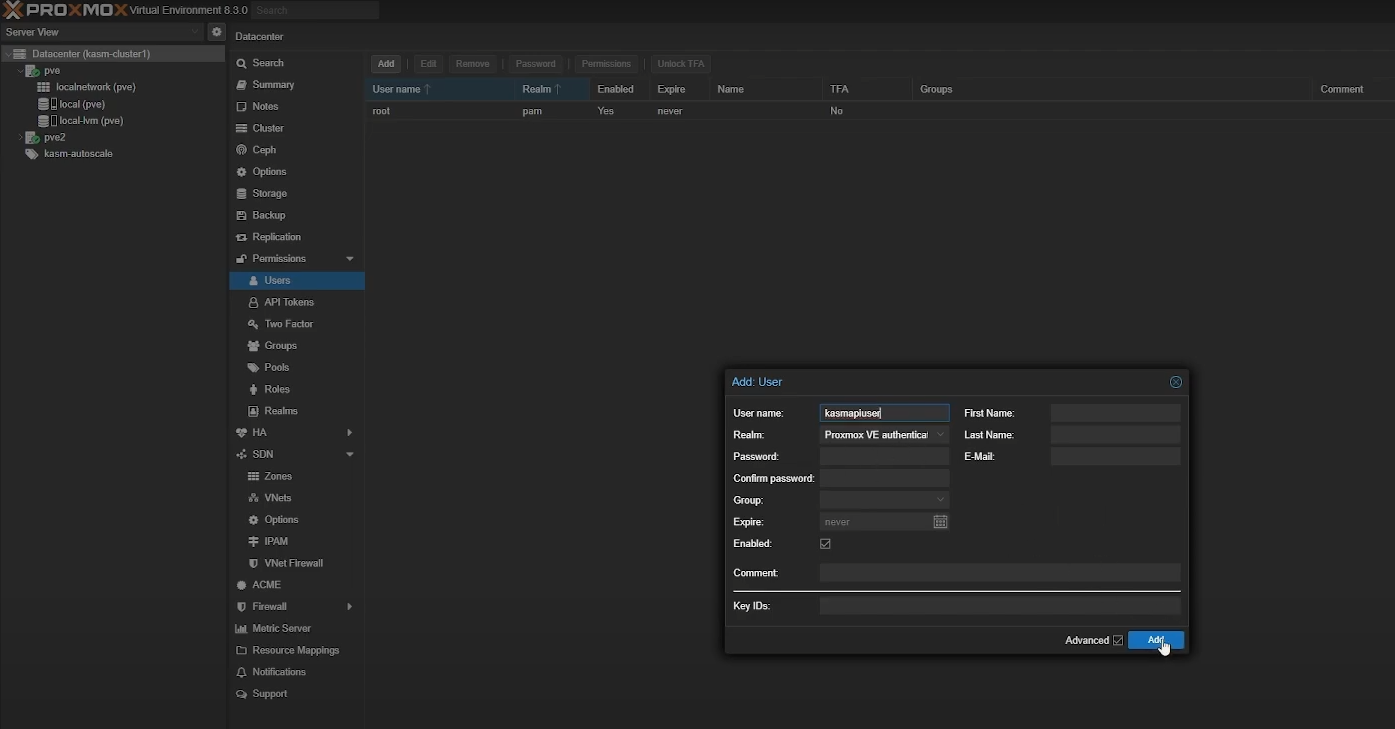This screenshot has width=1395, height=729.
Task: Uncheck the Enabled checkbox
Action: coord(825,544)
